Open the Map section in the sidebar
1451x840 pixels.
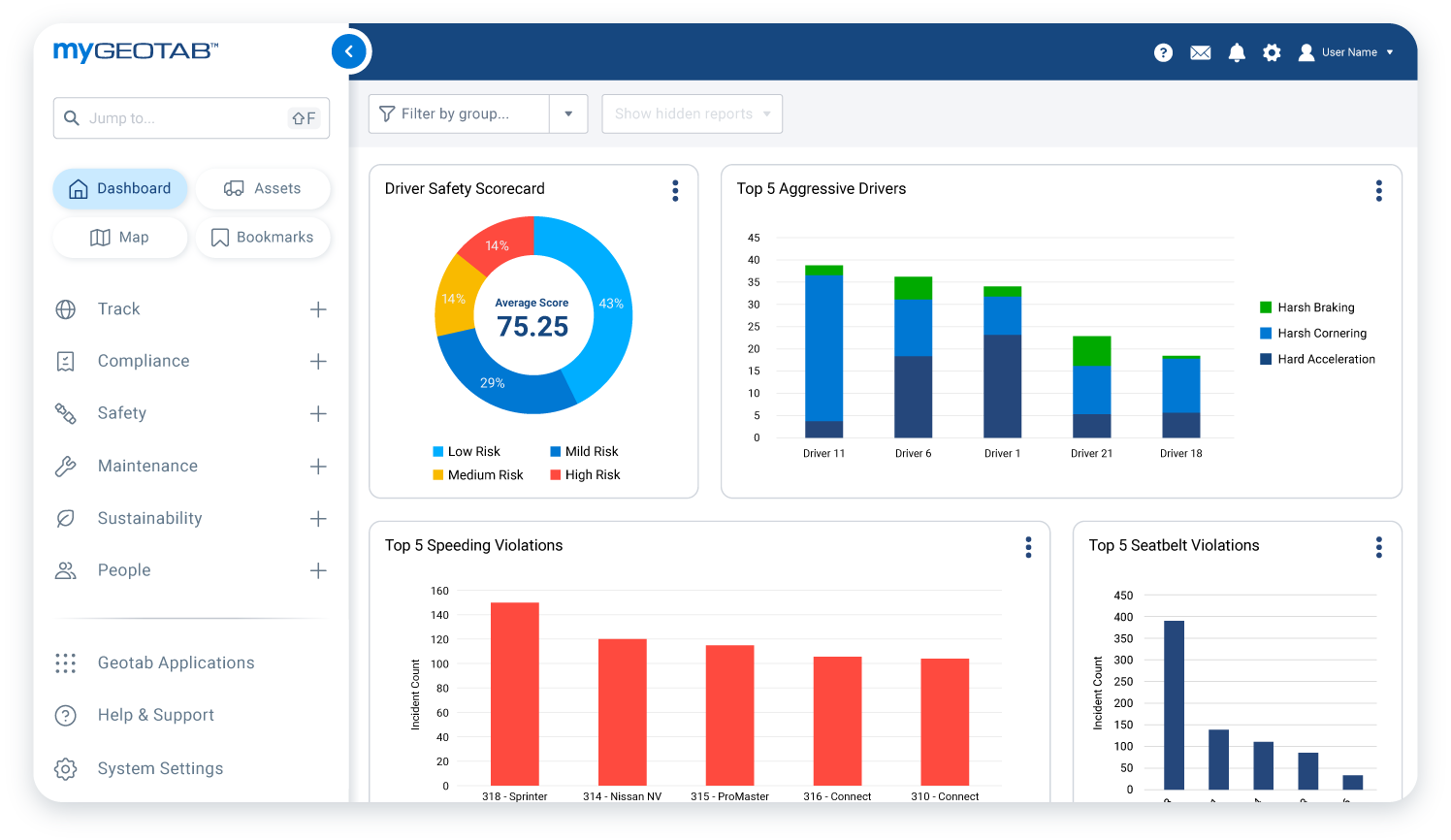tap(119, 237)
